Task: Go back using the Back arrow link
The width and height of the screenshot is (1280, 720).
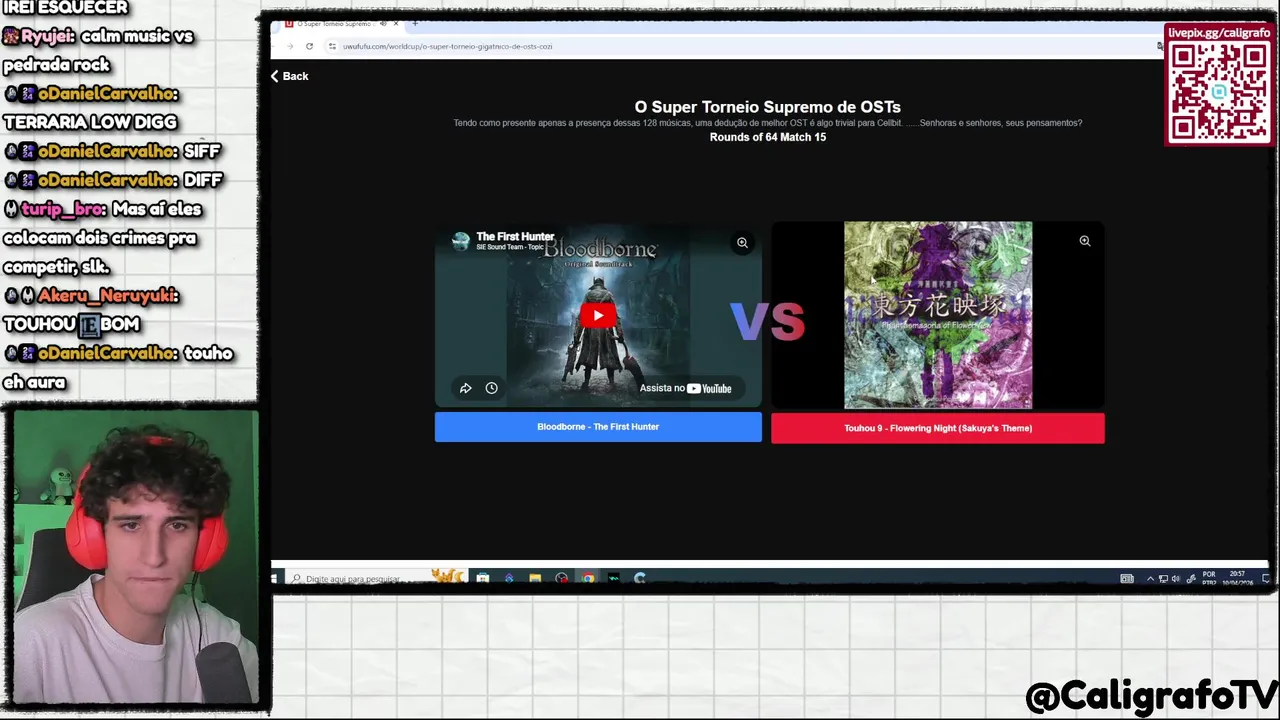Action: point(289,76)
